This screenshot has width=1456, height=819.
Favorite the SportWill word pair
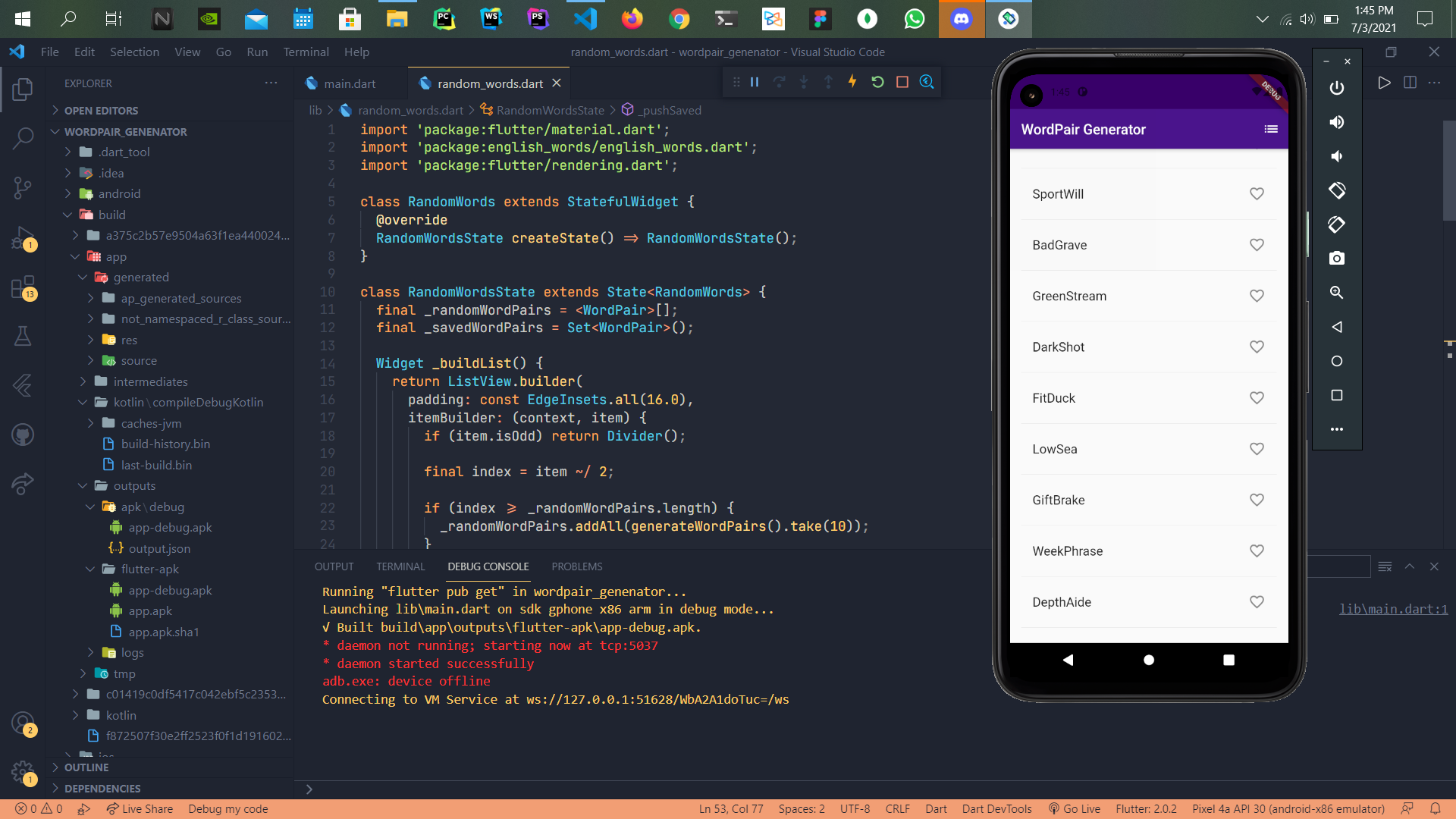coord(1257,194)
